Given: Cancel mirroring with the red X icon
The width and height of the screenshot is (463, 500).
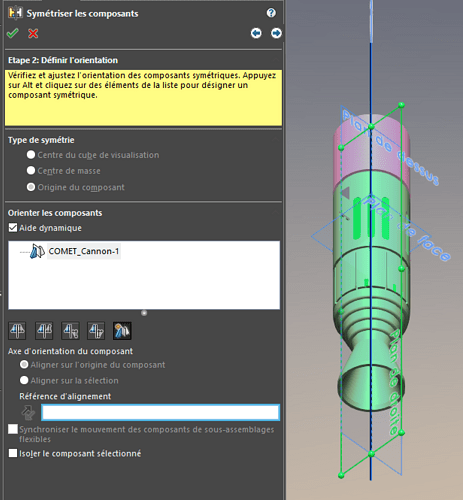Looking at the screenshot, I should click(x=33, y=33).
